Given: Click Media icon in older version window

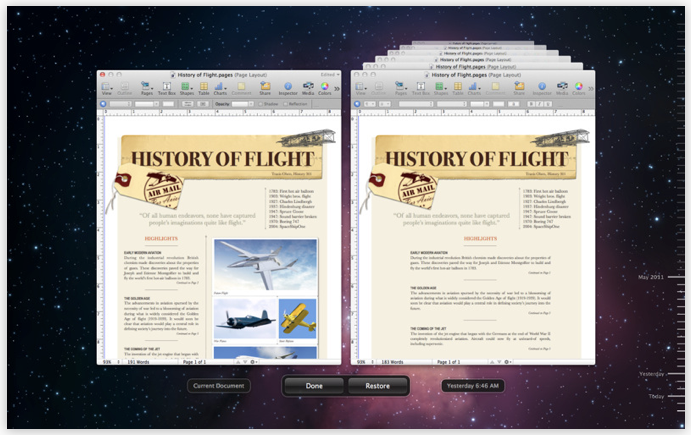Looking at the screenshot, I should coord(562,88).
